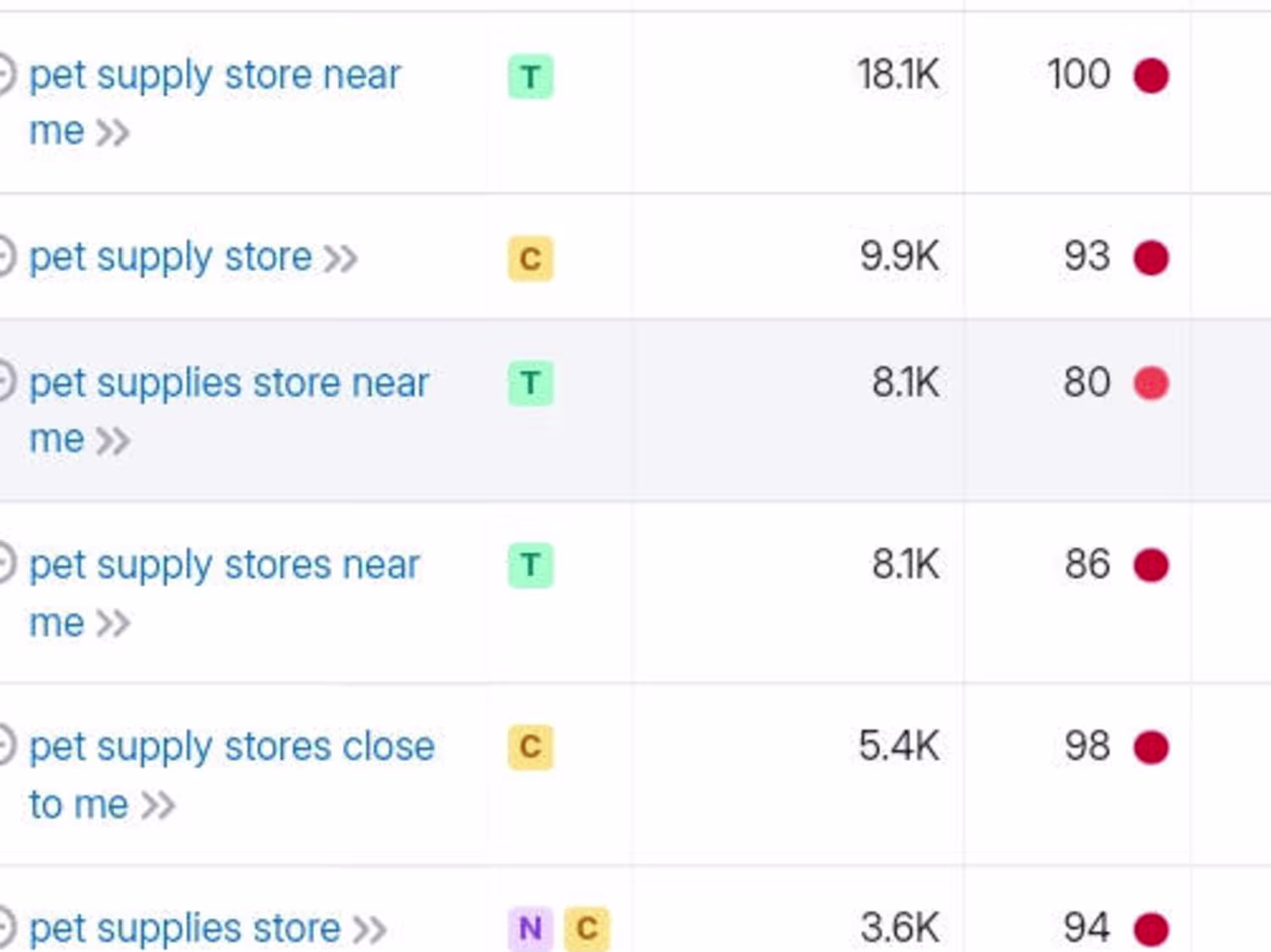Viewport: 1271px width, 952px height.
Task: Click double-arrow icon after "pet supplies store"
Action: click(369, 929)
